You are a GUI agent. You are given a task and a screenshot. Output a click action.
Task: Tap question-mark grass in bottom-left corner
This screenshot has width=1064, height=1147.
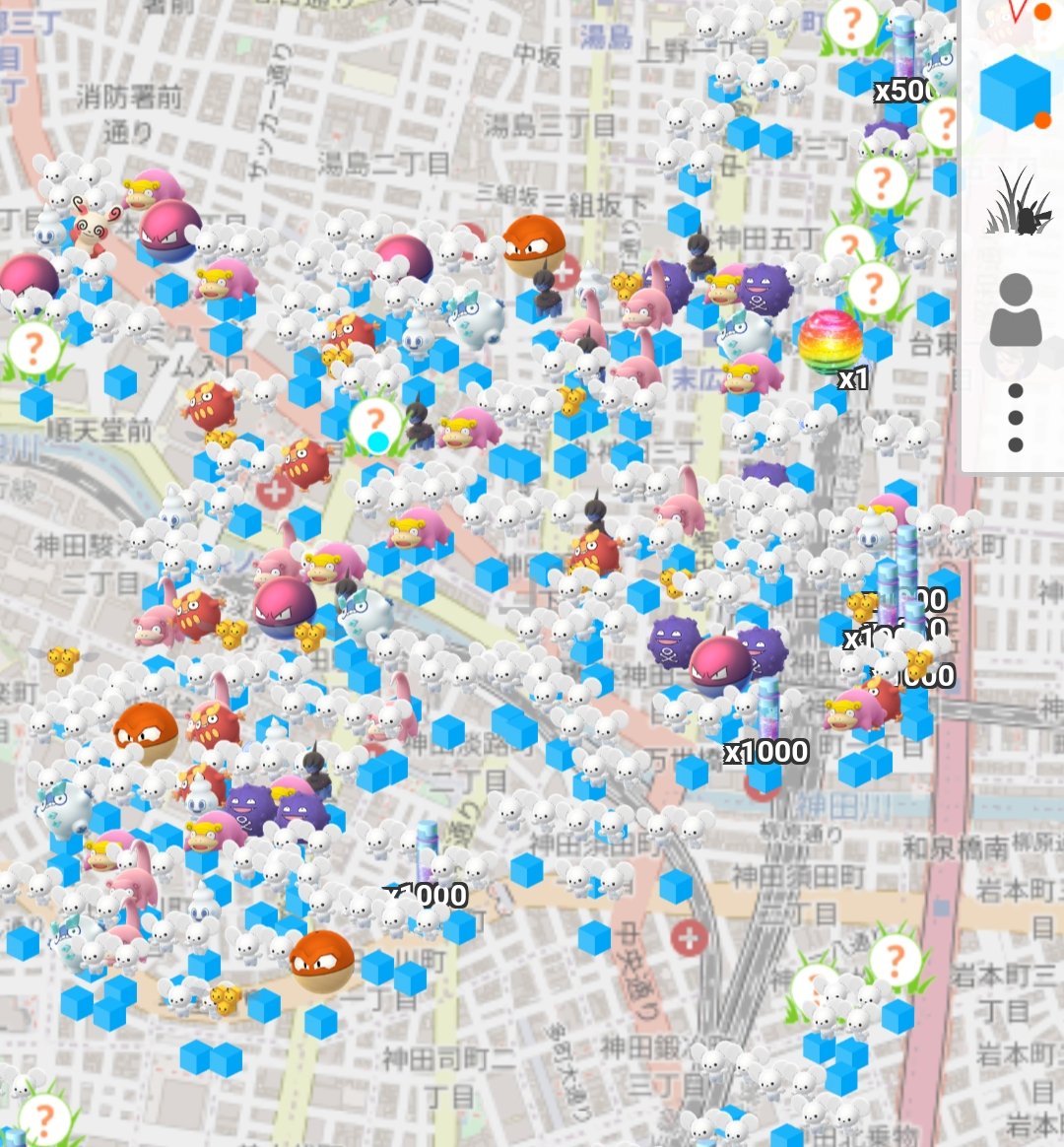(44, 1117)
